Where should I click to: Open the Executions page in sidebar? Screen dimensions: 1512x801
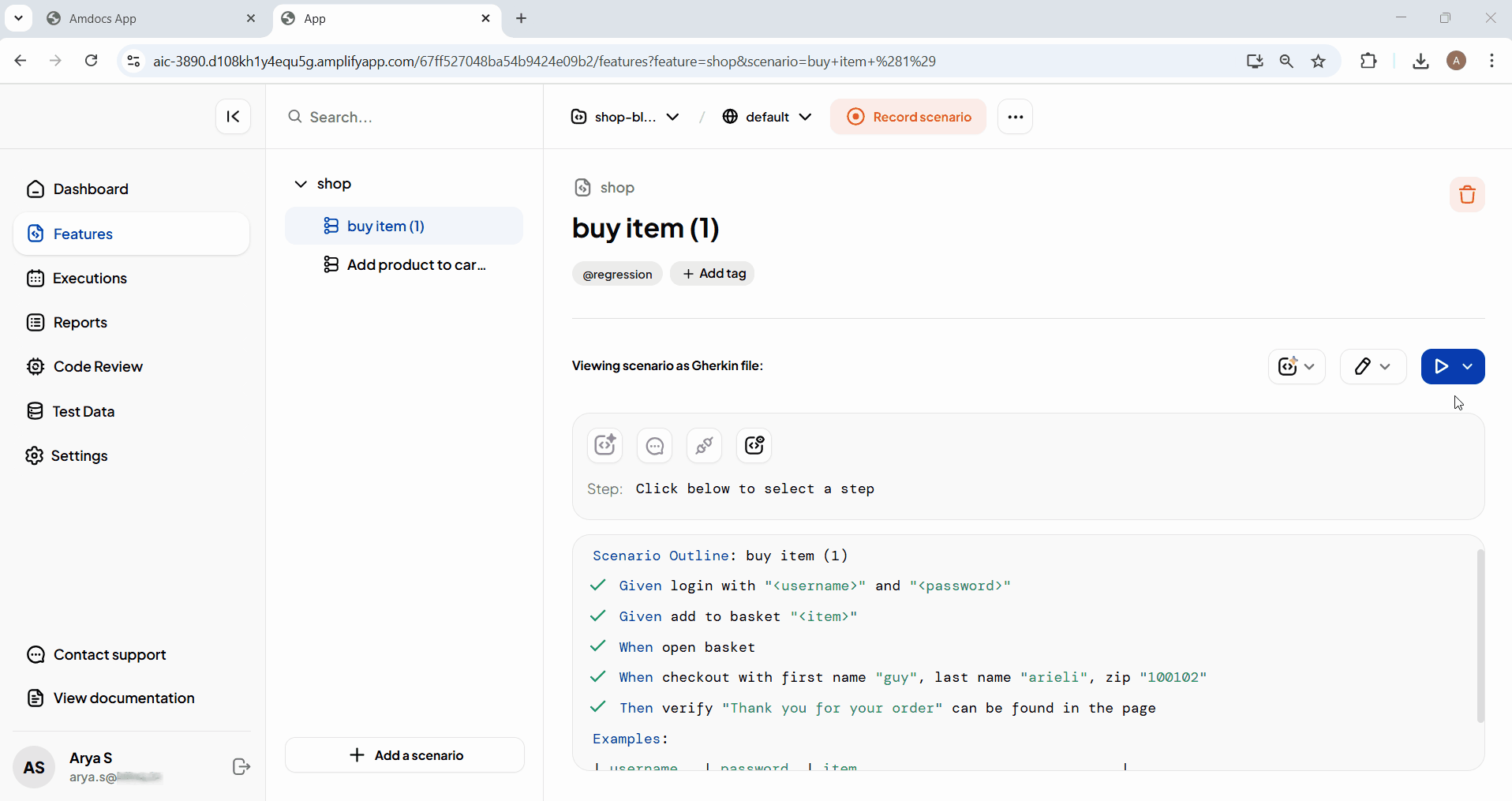coord(89,279)
